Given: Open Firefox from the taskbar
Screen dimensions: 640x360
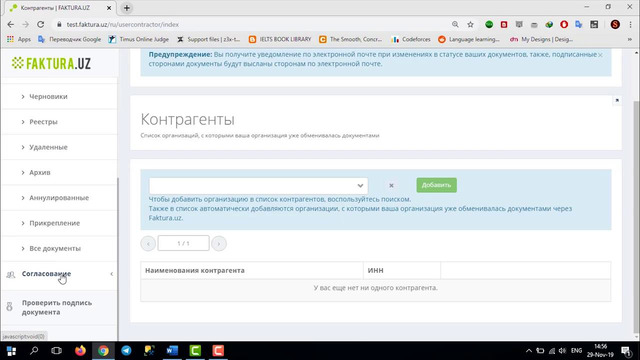Looking at the screenshot, I should point(80,351).
